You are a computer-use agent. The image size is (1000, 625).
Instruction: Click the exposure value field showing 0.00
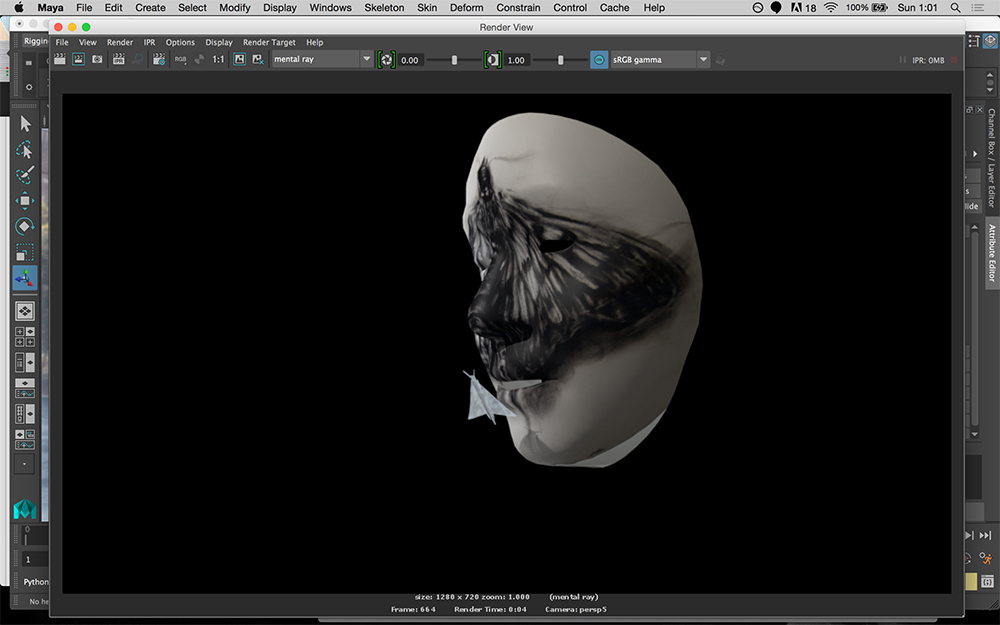pyautogui.click(x=410, y=60)
